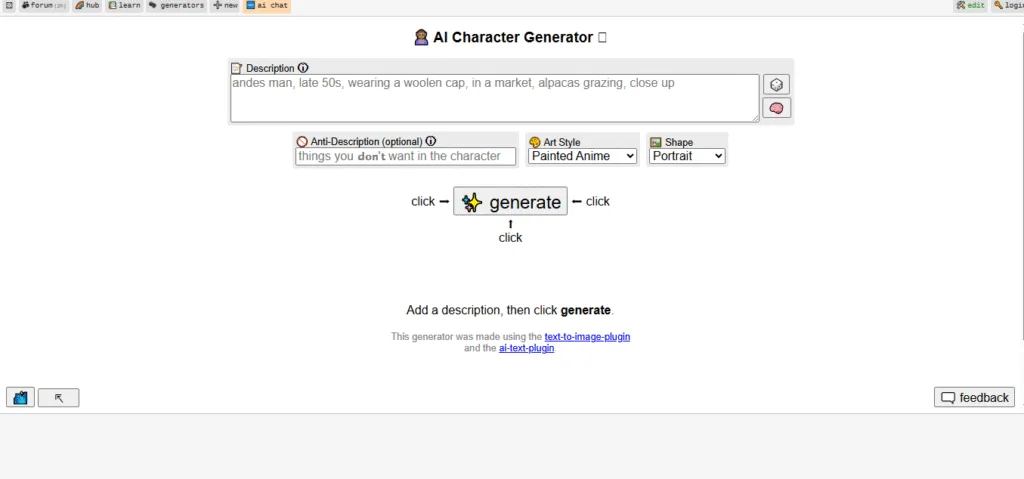Click the Anti-Description info circle icon
Image resolution: width=1024 pixels, height=479 pixels.
[x=430, y=140]
